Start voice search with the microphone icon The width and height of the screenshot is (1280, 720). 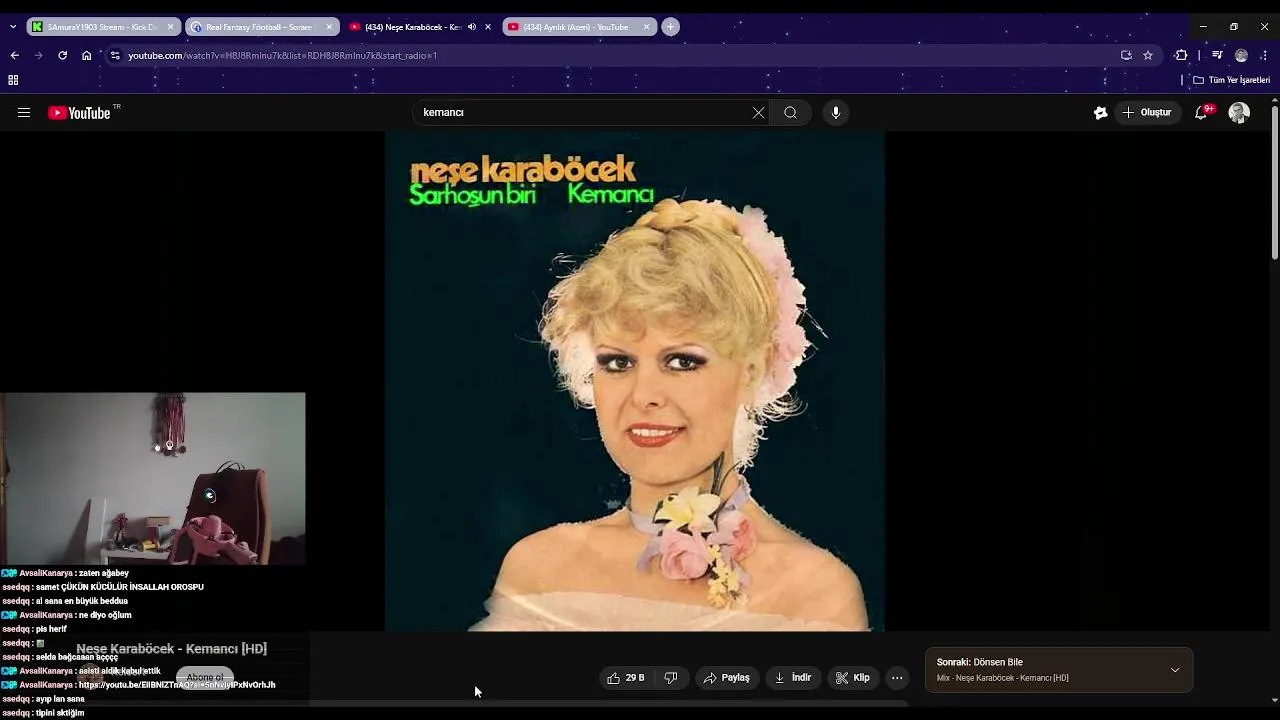[836, 113]
